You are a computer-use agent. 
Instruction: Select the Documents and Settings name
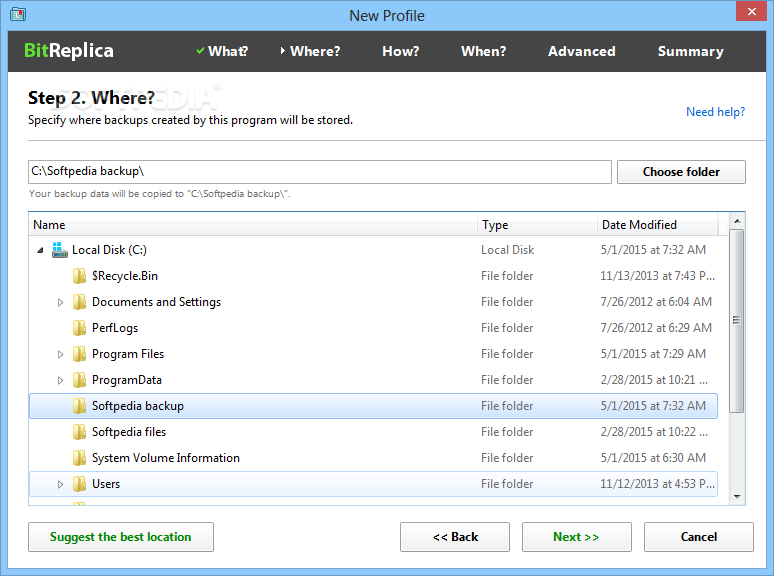click(156, 302)
